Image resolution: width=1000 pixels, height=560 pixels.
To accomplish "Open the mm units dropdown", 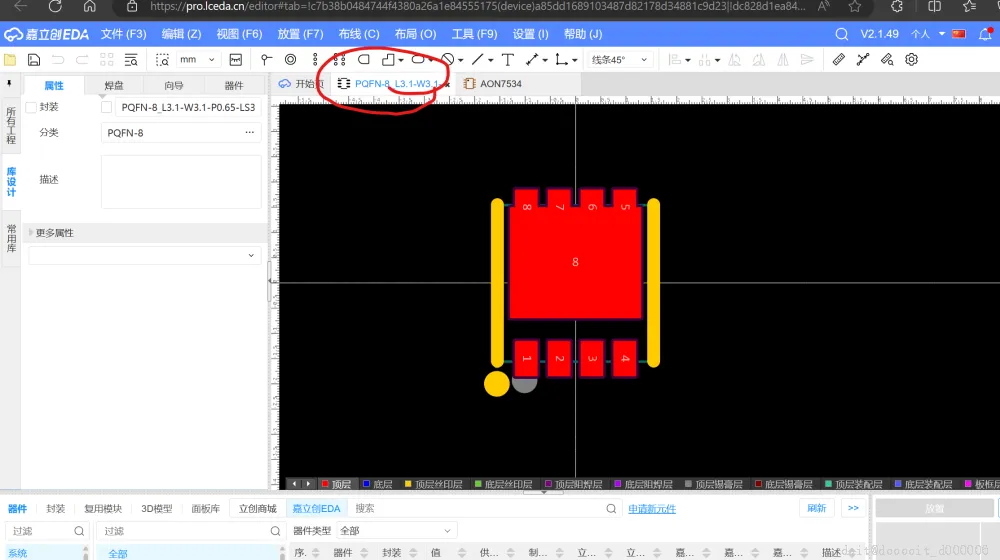I will point(199,60).
